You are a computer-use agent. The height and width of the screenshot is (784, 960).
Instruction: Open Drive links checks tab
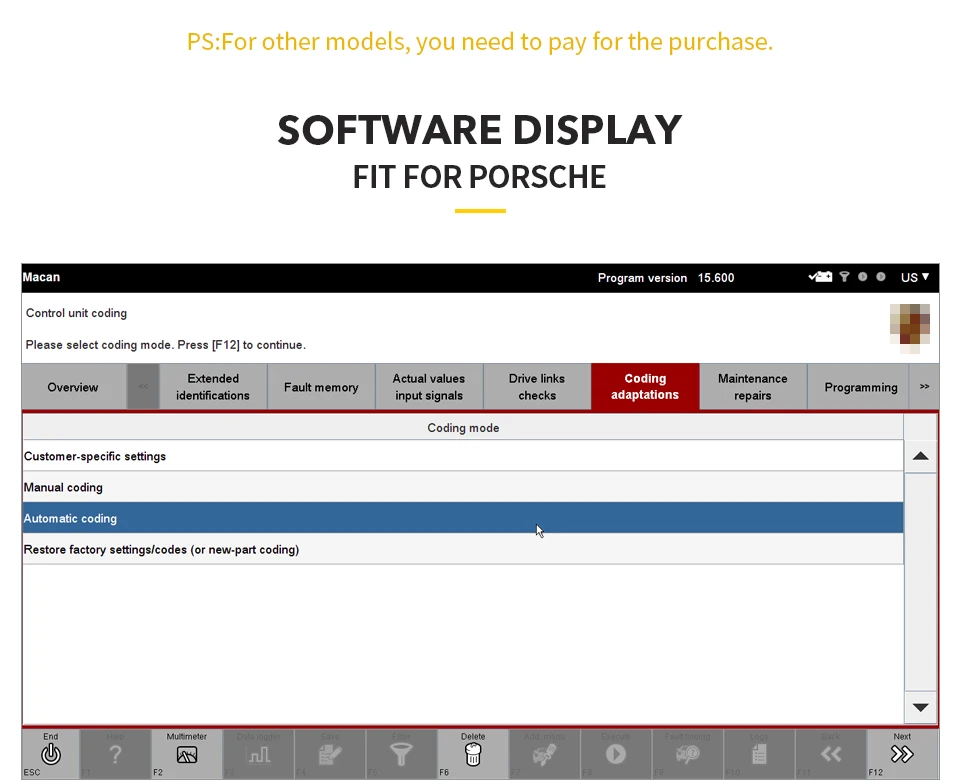point(537,387)
